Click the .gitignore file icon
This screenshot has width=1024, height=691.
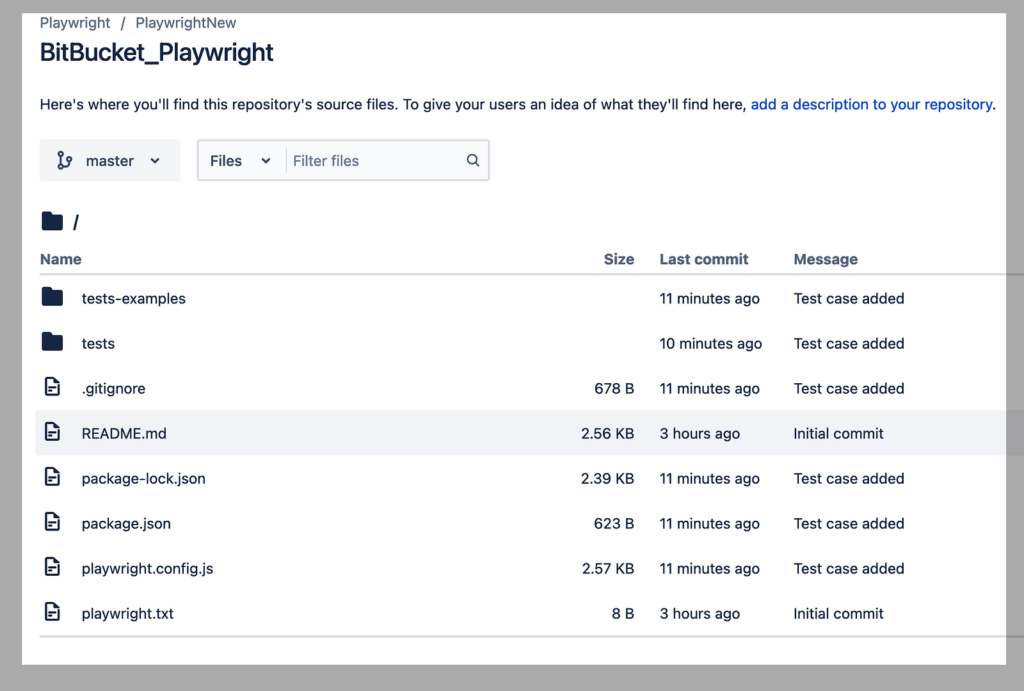(x=52, y=388)
